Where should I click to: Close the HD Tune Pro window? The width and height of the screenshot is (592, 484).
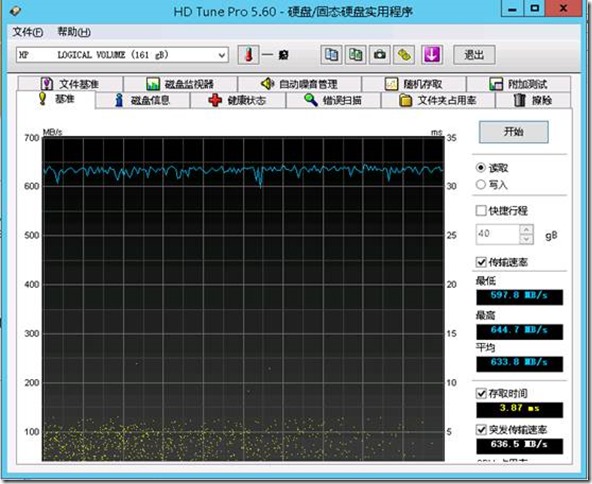coord(564,9)
